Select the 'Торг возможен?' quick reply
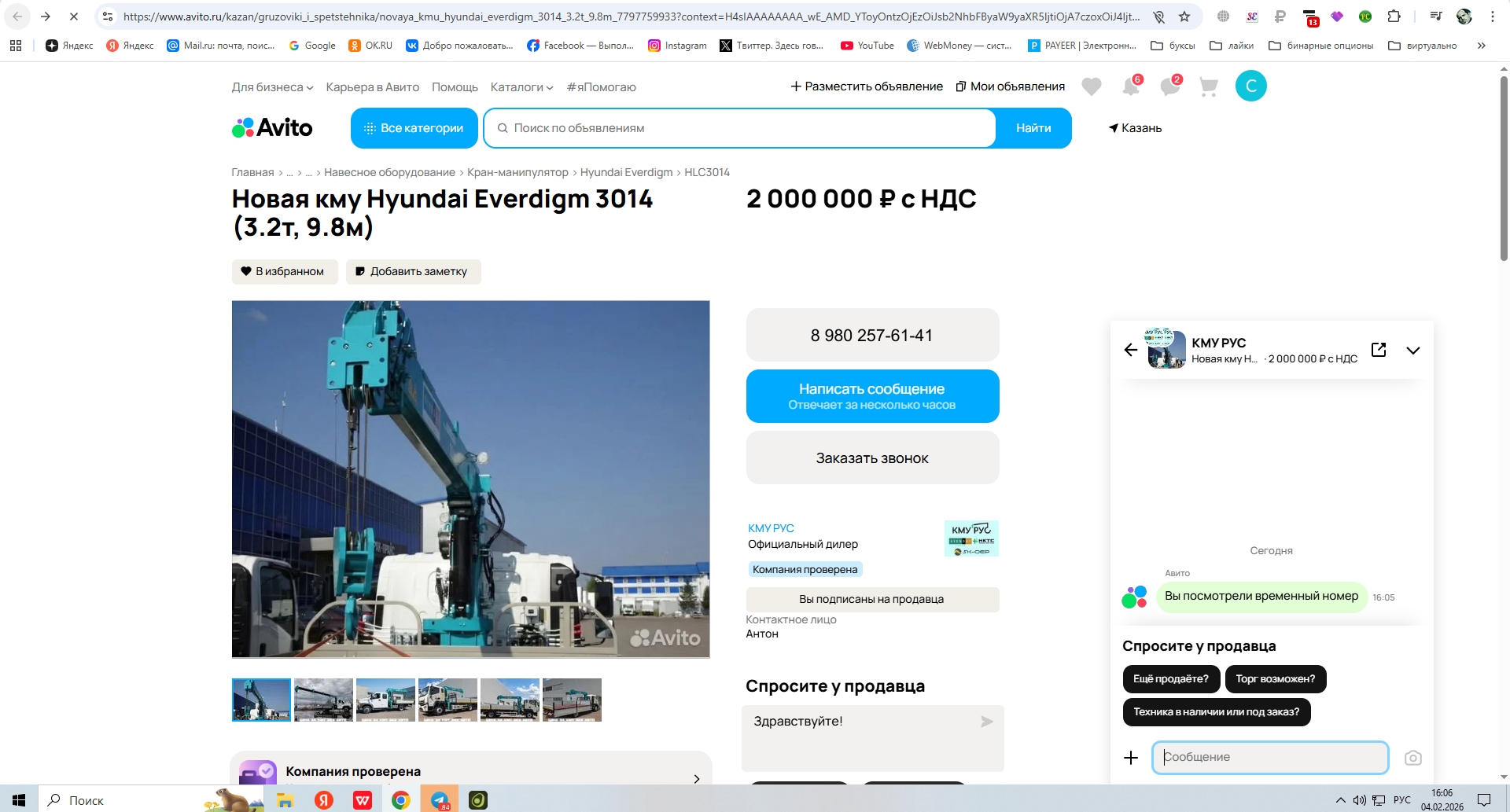The width and height of the screenshot is (1510, 812). (1276, 679)
